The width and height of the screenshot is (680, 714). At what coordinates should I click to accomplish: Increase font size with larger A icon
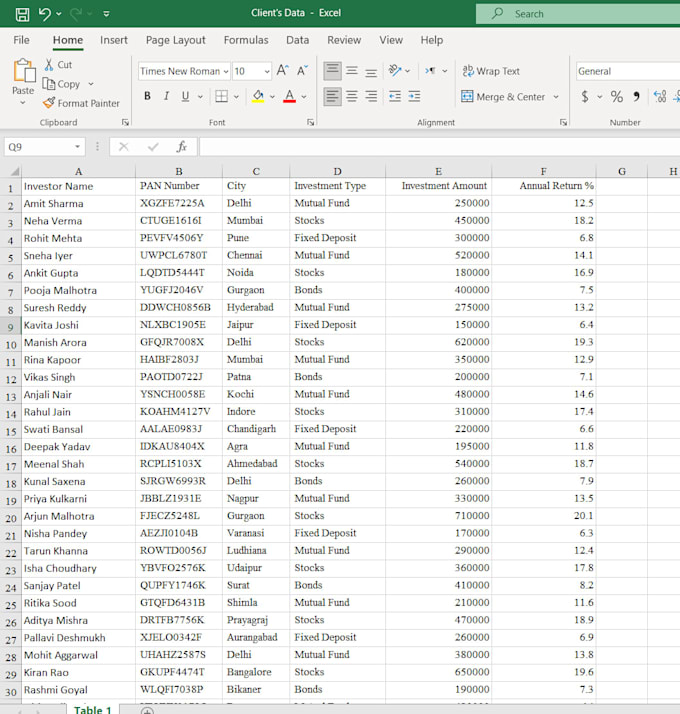click(282, 71)
